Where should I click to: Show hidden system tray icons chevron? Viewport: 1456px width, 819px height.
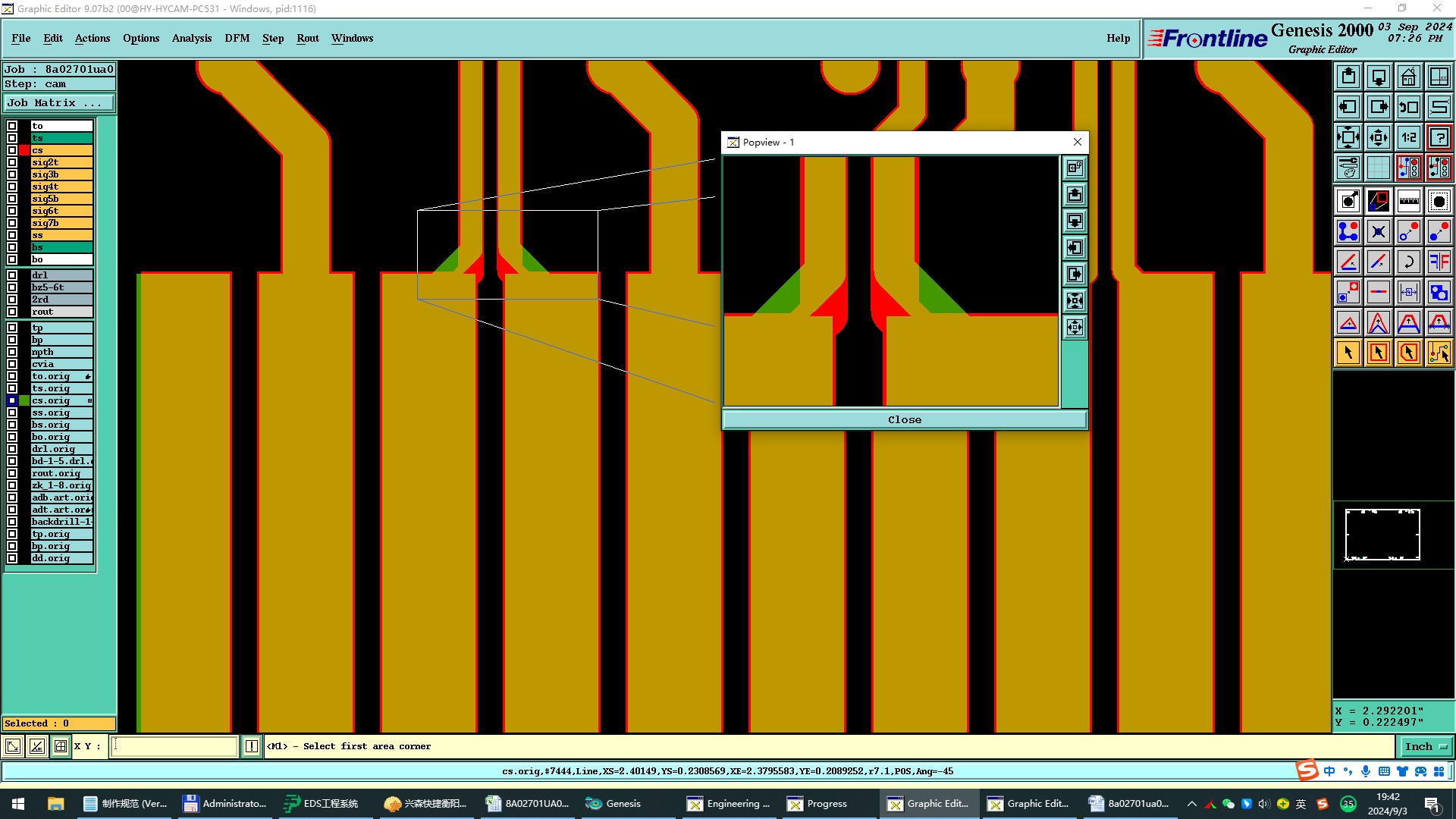pos(1191,804)
